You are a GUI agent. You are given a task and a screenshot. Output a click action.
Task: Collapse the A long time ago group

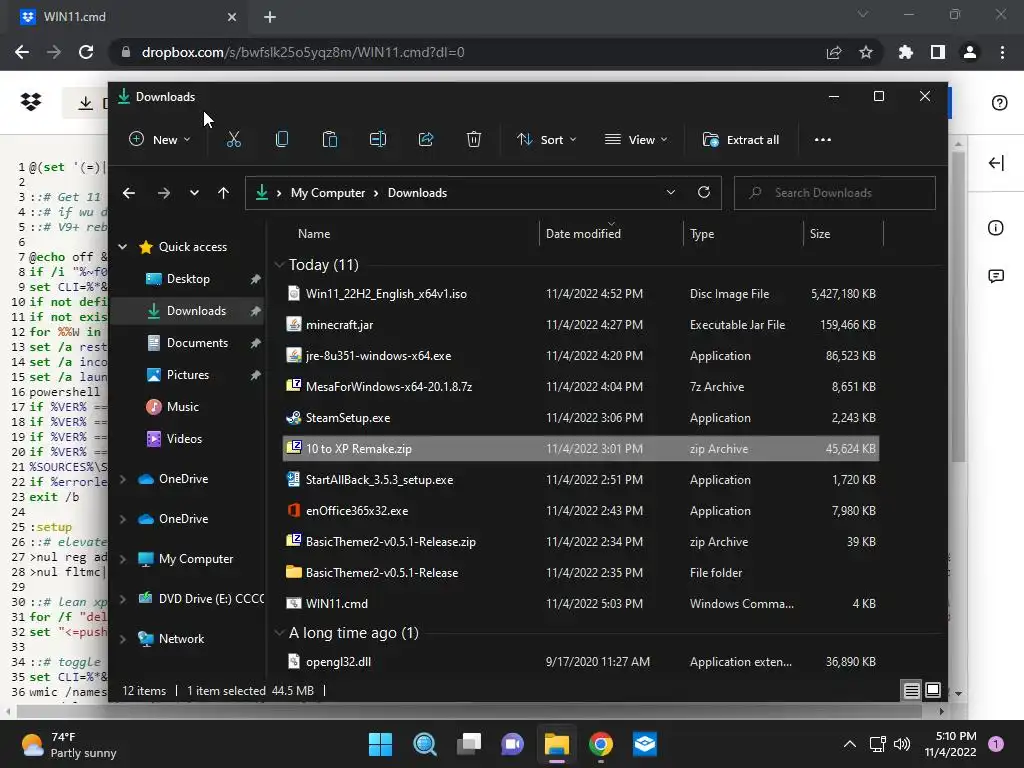point(279,633)
